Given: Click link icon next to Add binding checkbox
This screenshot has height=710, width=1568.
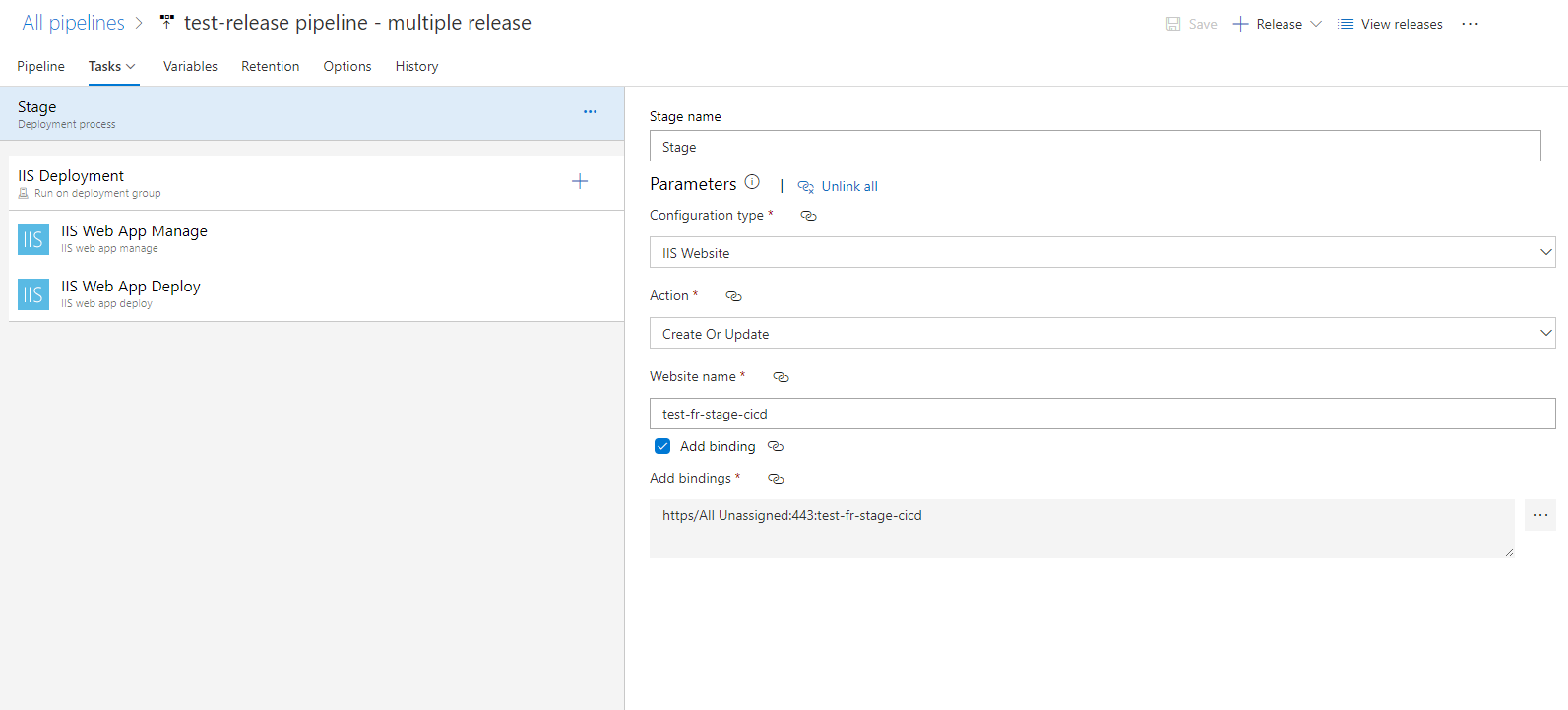Looking at the screenshot, I should [776, 447].
